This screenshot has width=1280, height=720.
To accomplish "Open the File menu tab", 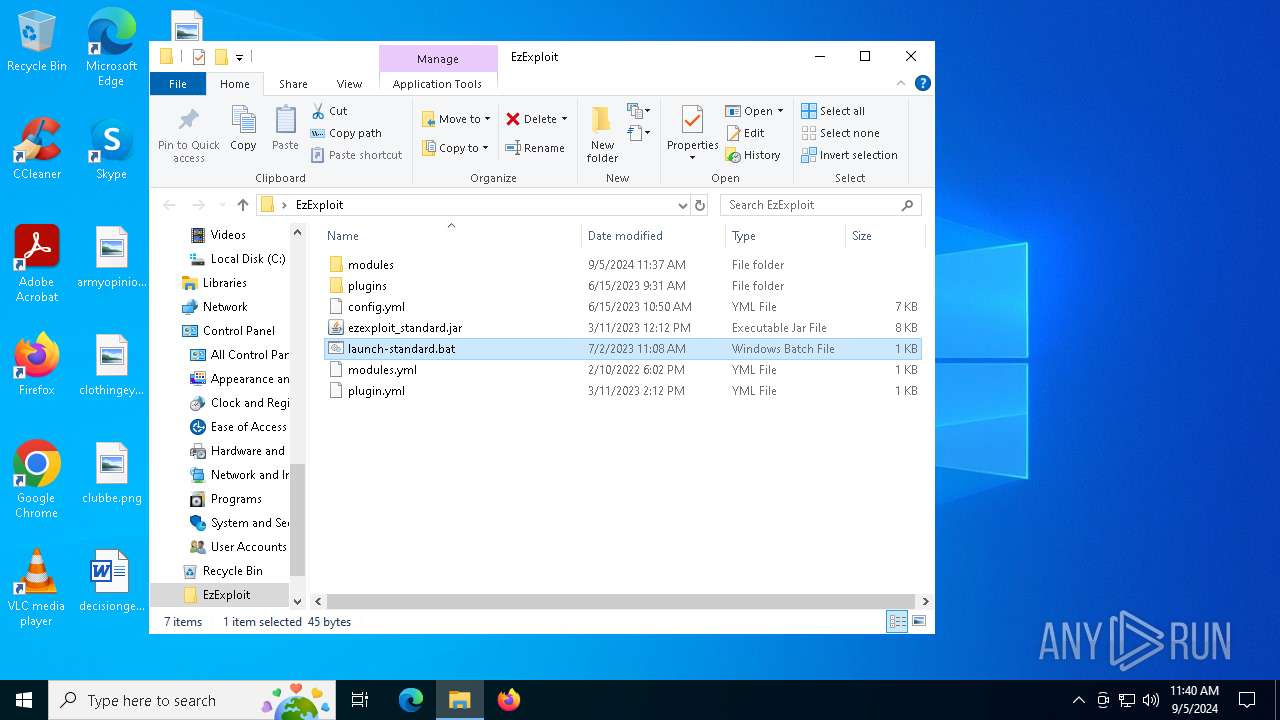I will 177,84.
